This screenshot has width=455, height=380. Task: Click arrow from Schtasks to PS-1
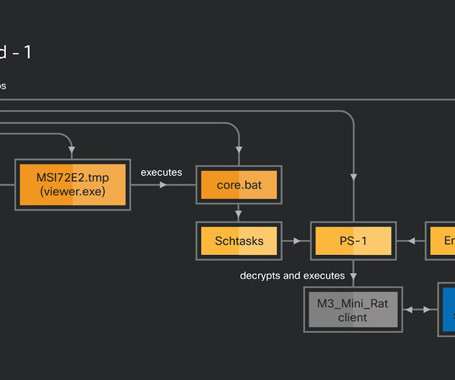click(297, 241)
